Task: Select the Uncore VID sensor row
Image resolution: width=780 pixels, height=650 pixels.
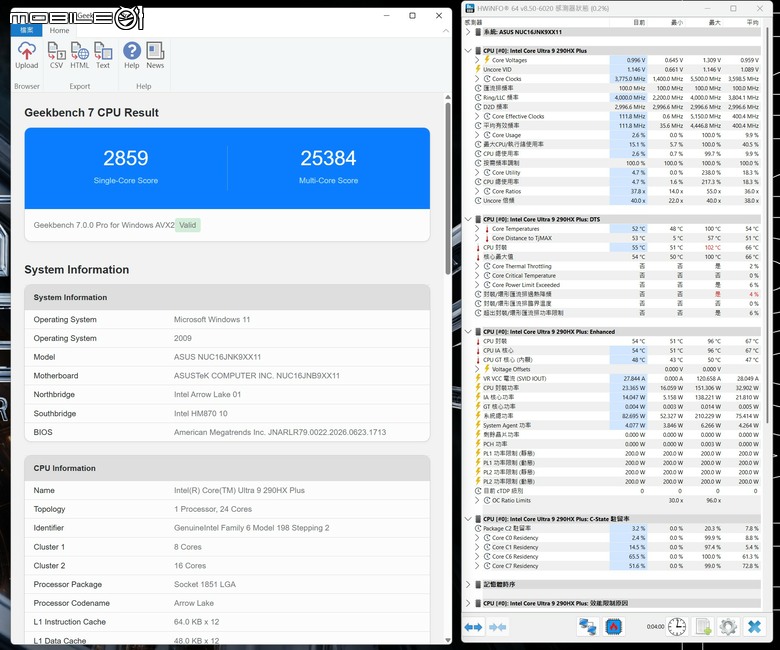Action: tap(617, 70)
